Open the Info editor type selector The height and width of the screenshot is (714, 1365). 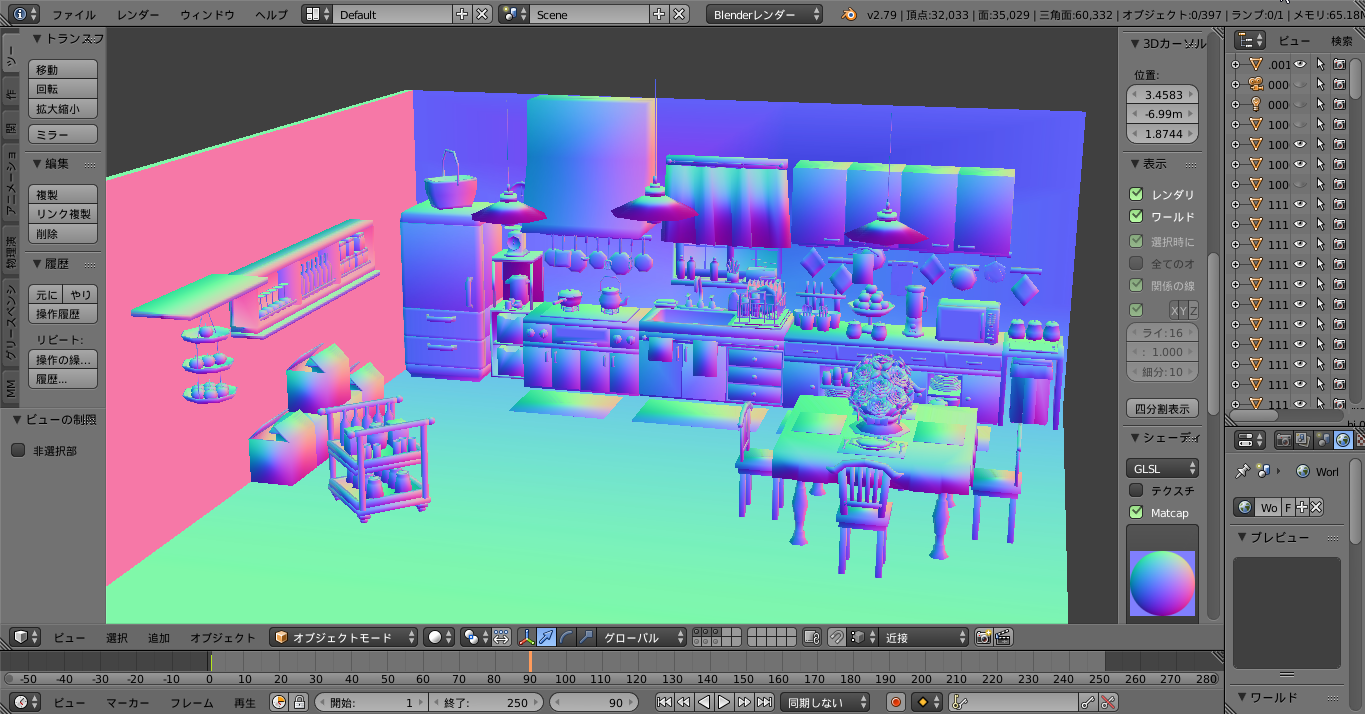(x=25, y=14)
